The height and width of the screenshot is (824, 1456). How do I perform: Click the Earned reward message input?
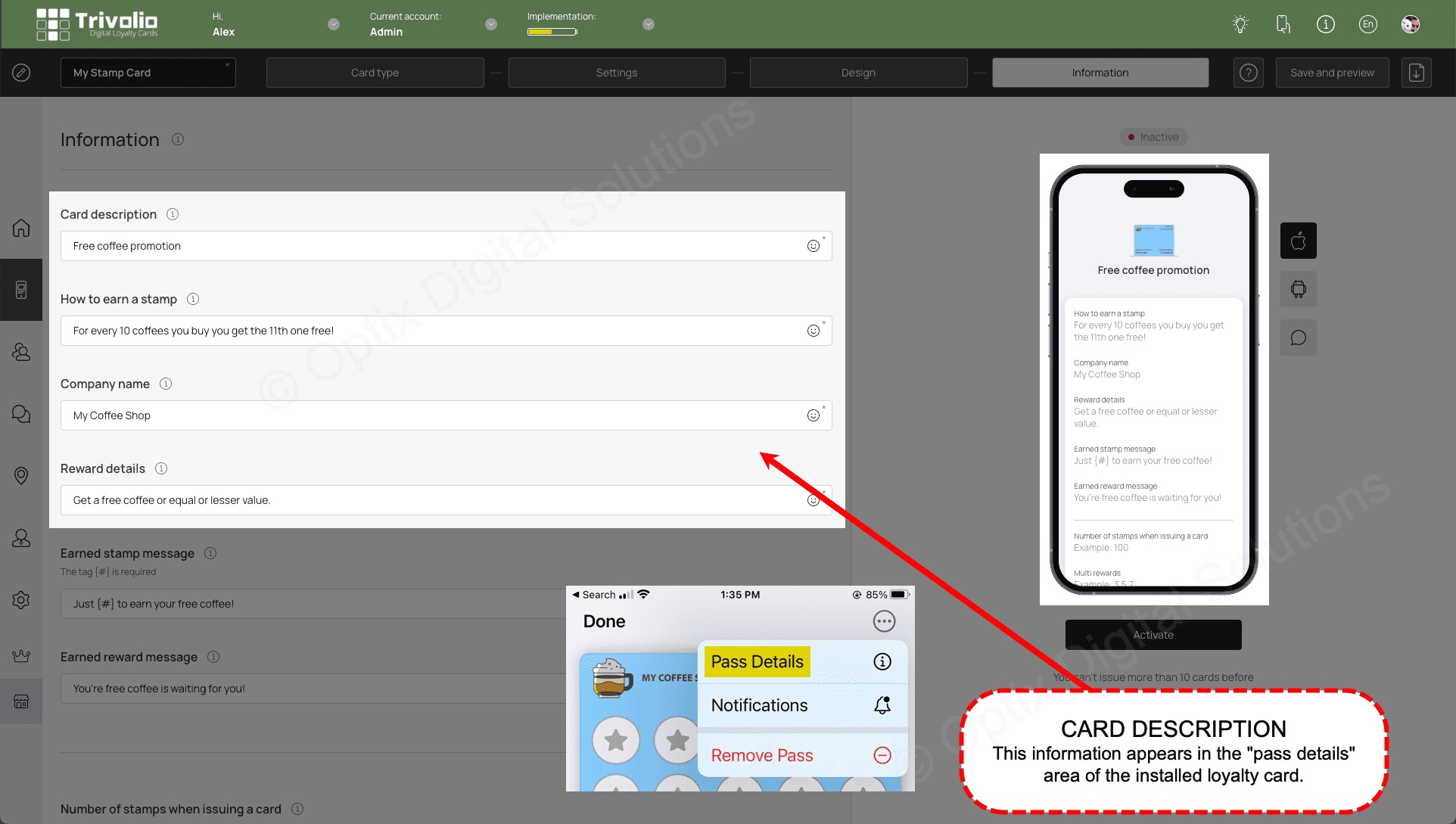pos(313,689)
